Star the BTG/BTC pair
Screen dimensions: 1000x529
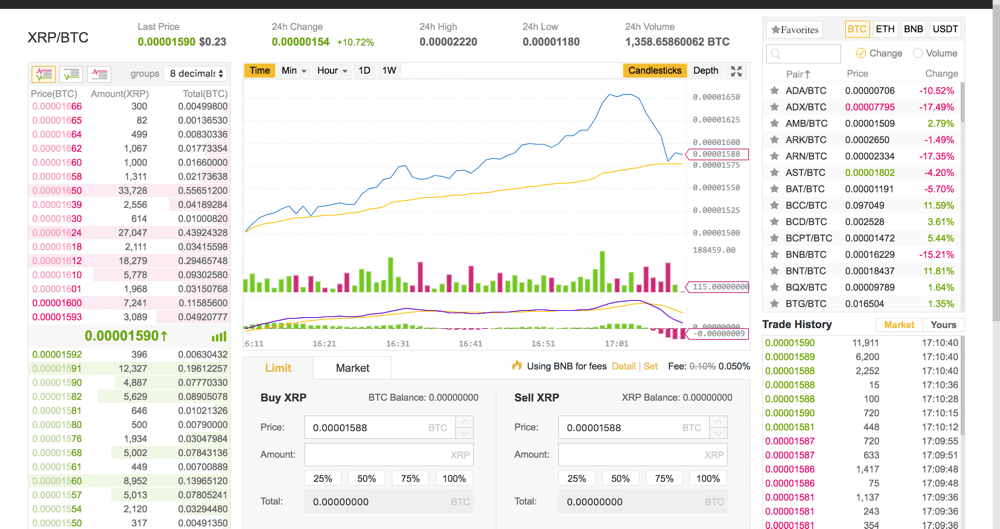774,304
